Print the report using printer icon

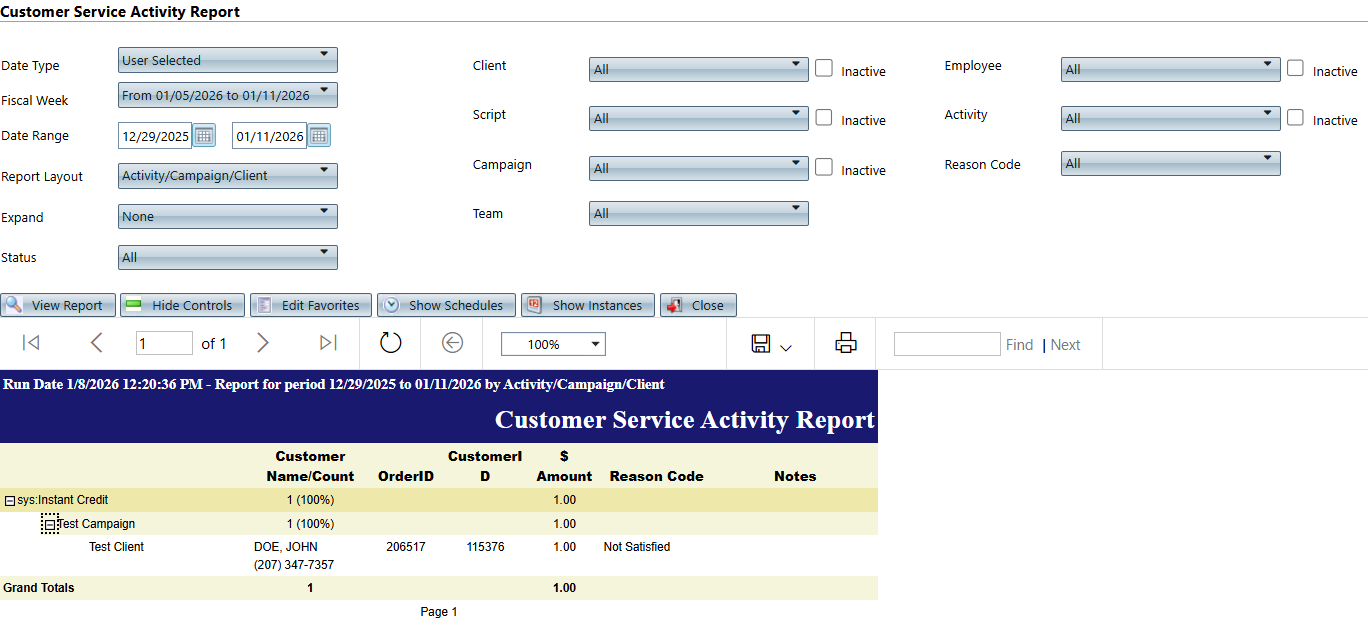tap(846, 343)
